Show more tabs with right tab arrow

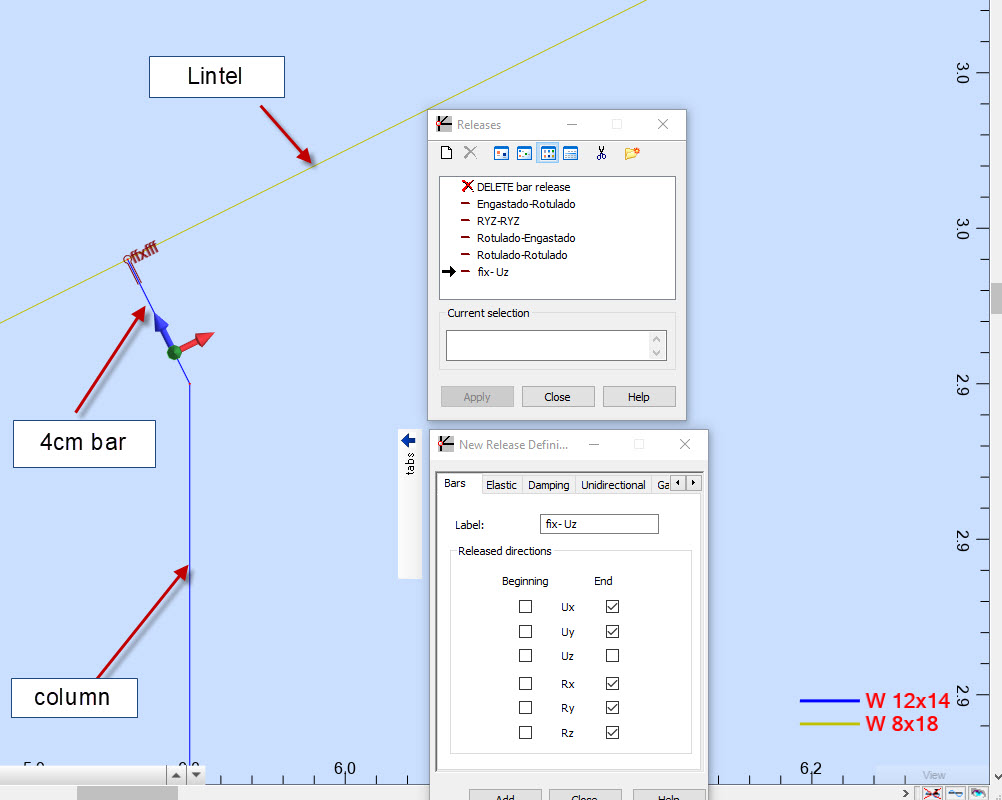coord(693,482)
